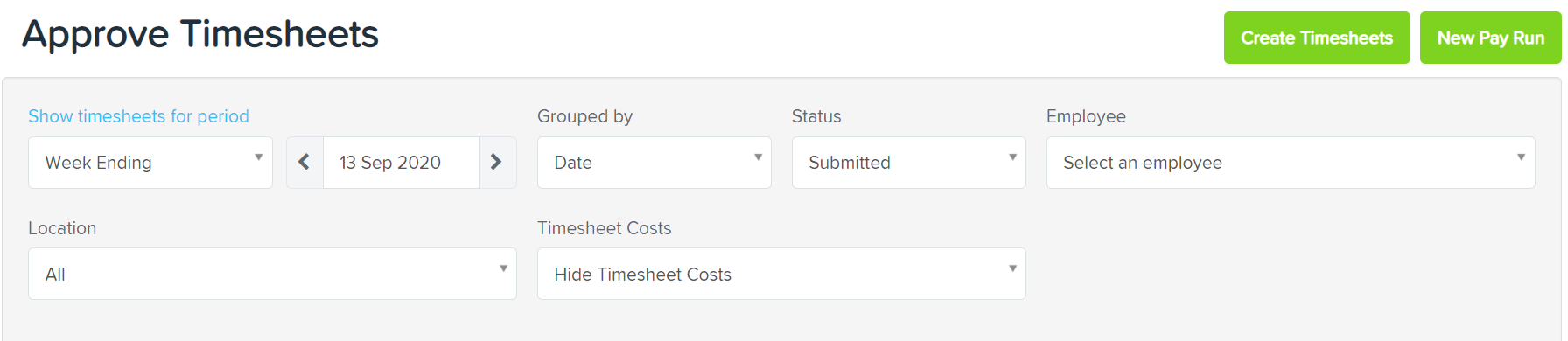Go to previous week with left chevron
The height and width of the screenshot is (341, 1568).
304,163
